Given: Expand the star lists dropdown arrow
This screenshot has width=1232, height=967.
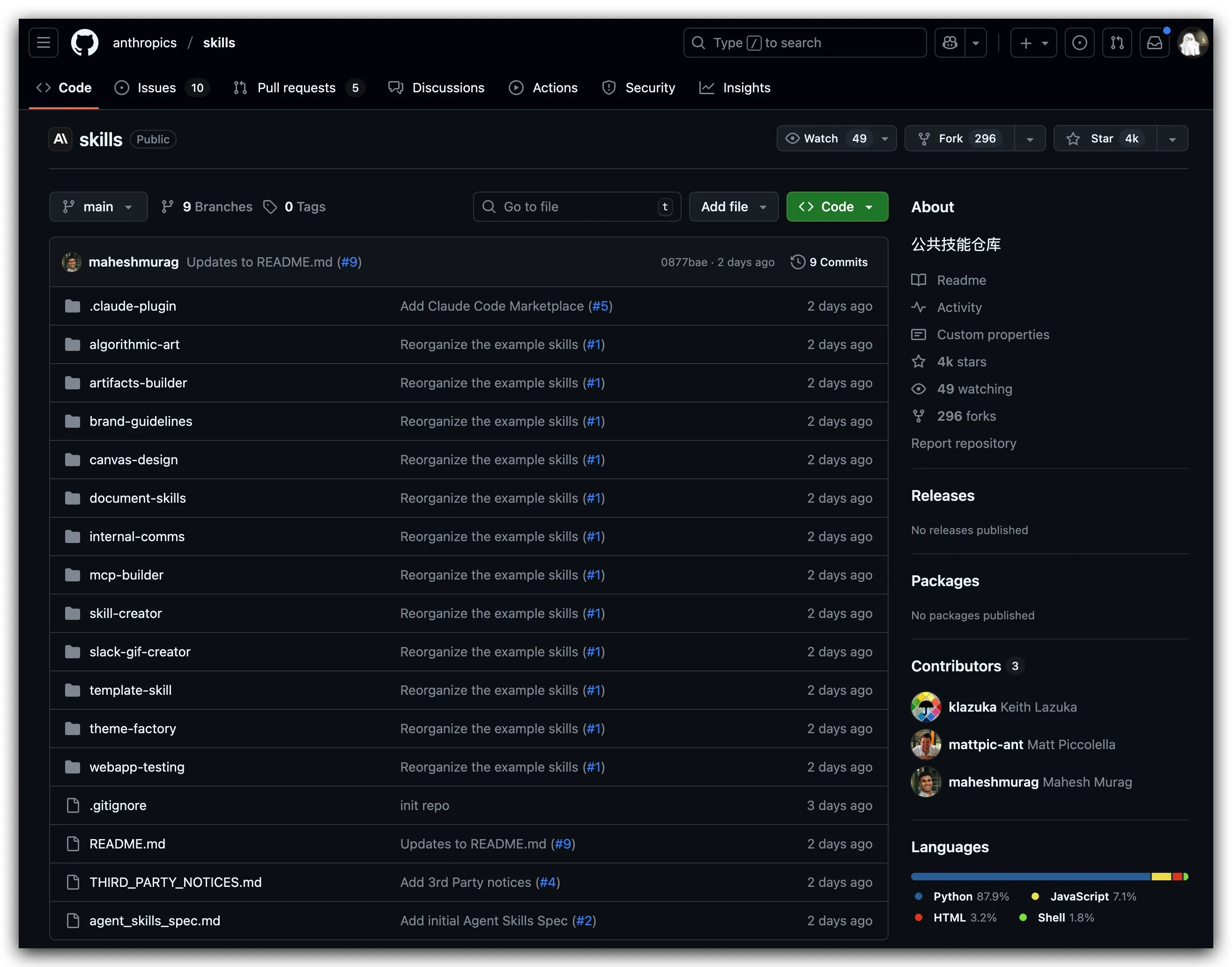Looking at the screenshot, I should click(1172, 139).
